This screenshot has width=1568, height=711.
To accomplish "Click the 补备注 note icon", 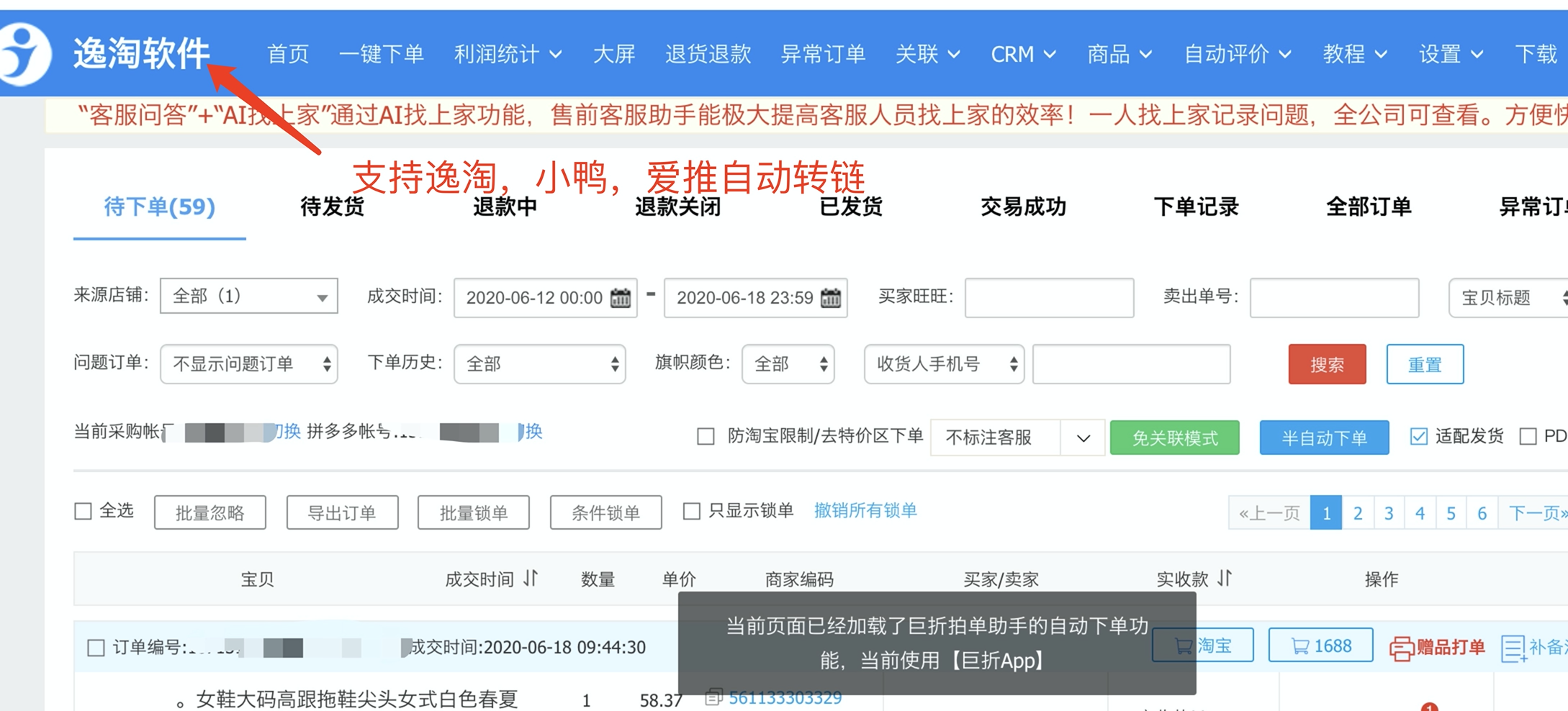I will click(1513, 648).
